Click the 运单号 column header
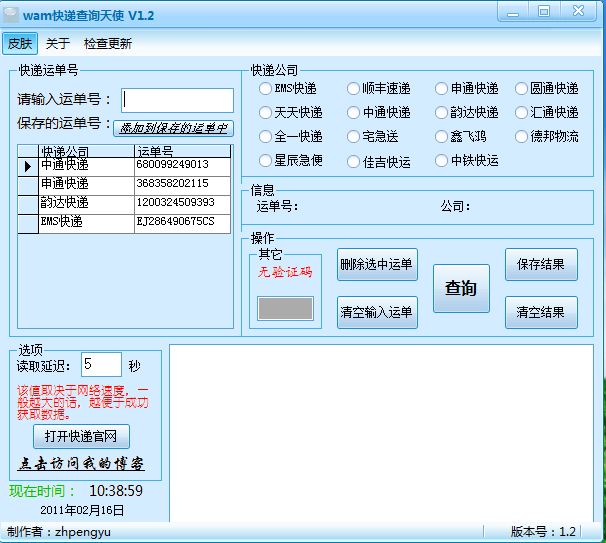This screenshot has height=543, width=606. [182, 151]
